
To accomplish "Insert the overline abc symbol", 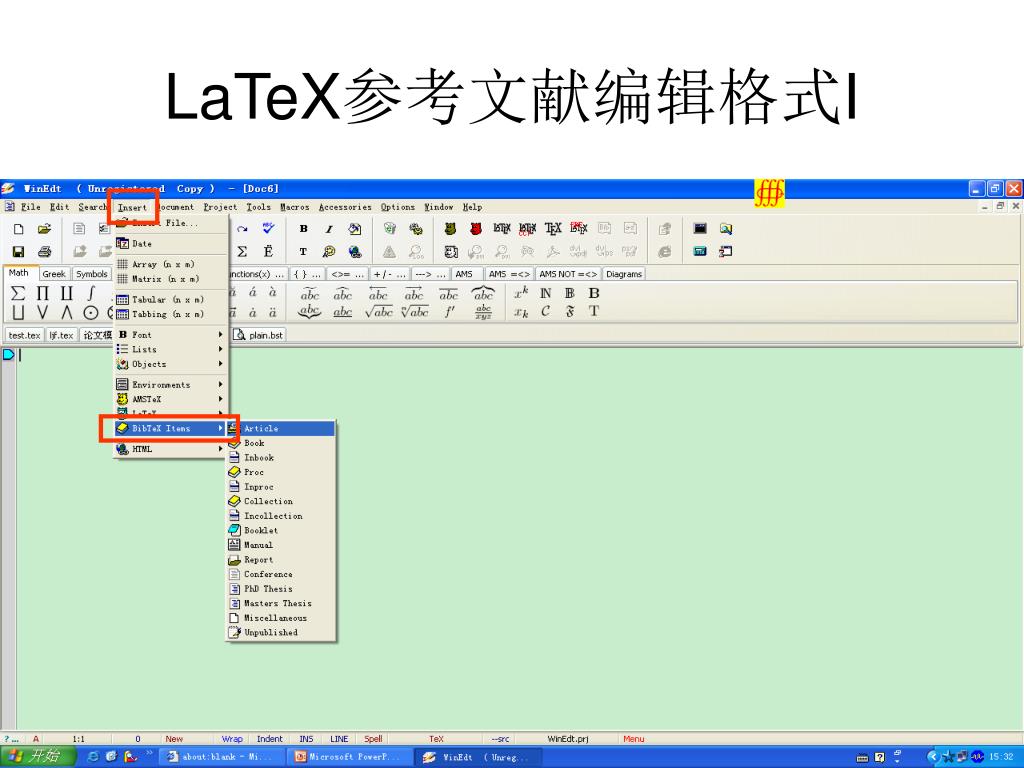I will [448, 294].
